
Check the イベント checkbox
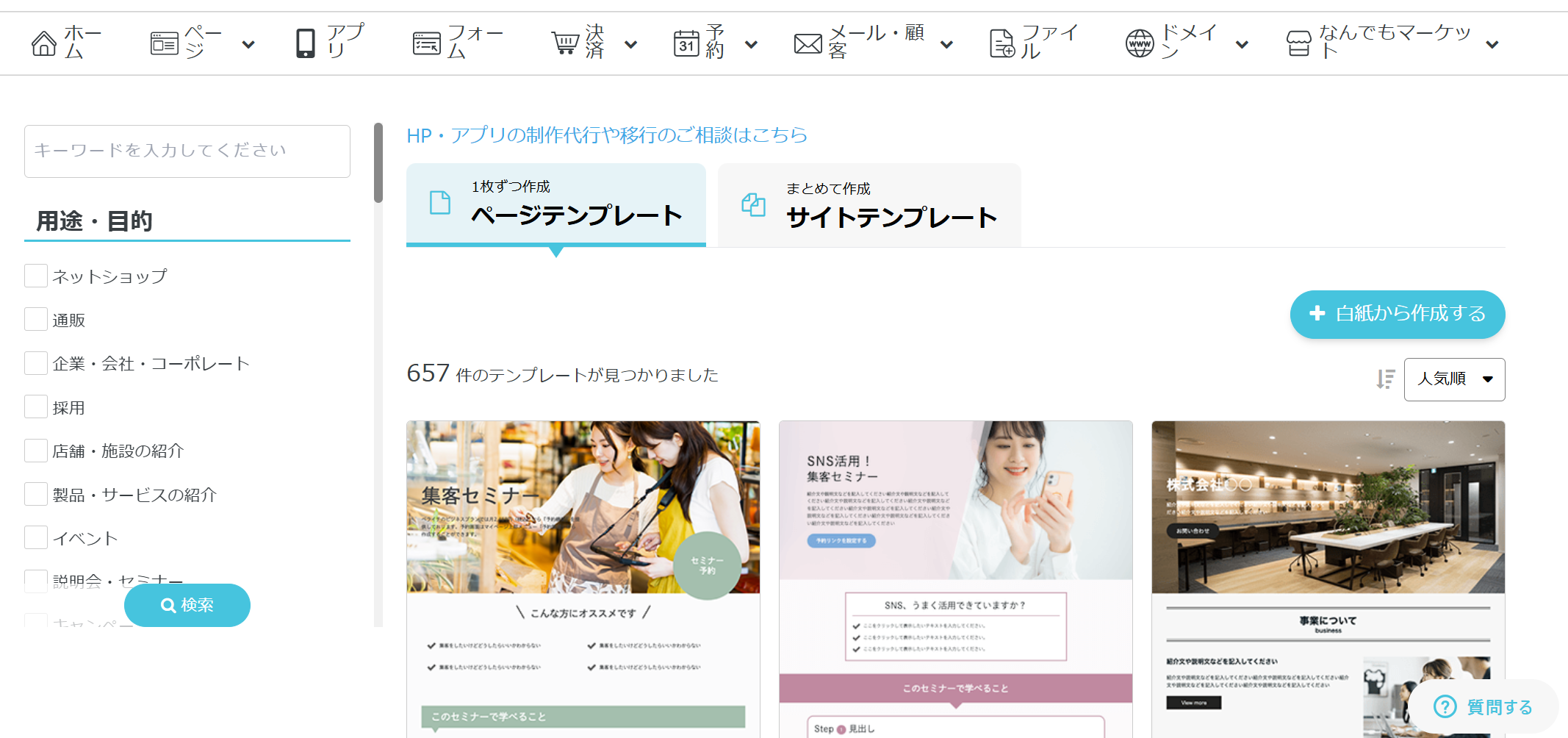pos(36,537)
